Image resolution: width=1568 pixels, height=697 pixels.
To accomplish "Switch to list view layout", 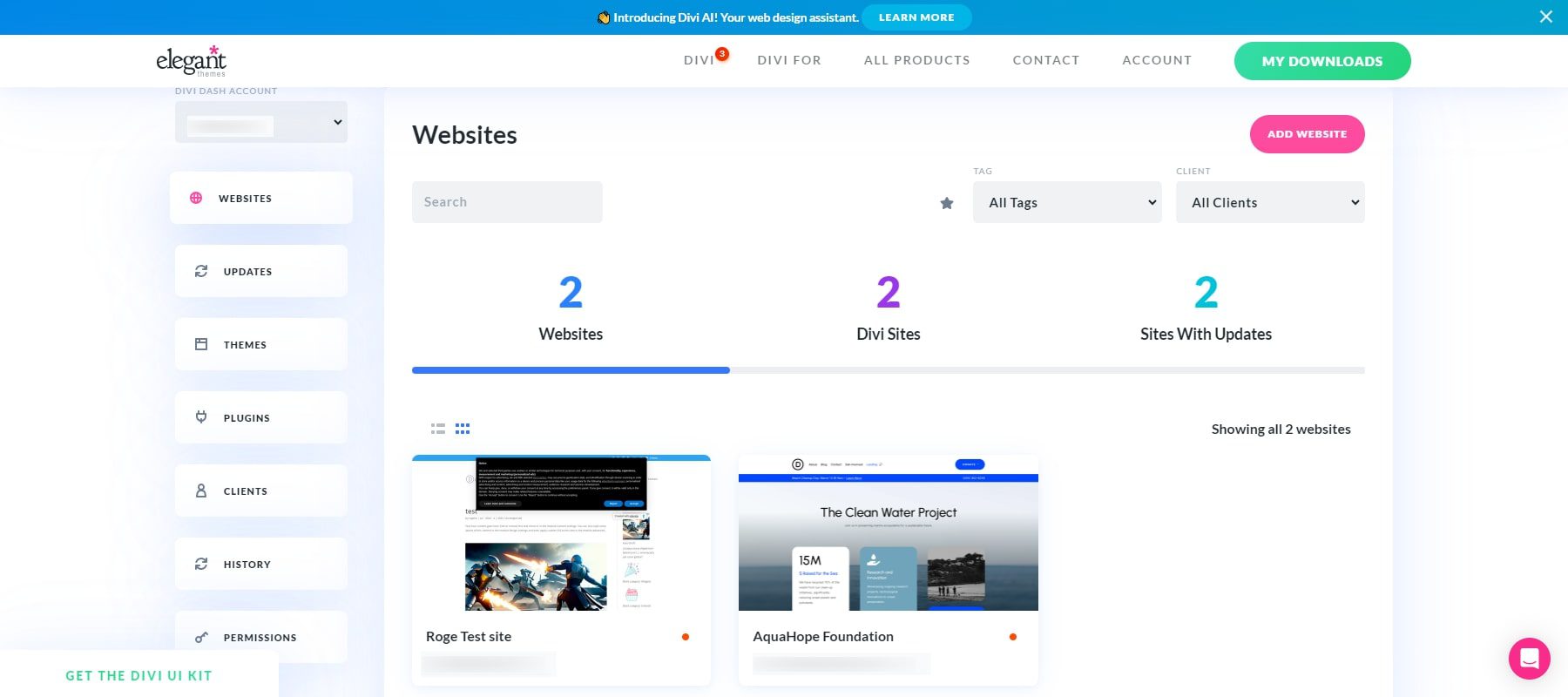I will pyautogui.click(x=438, y=429).
